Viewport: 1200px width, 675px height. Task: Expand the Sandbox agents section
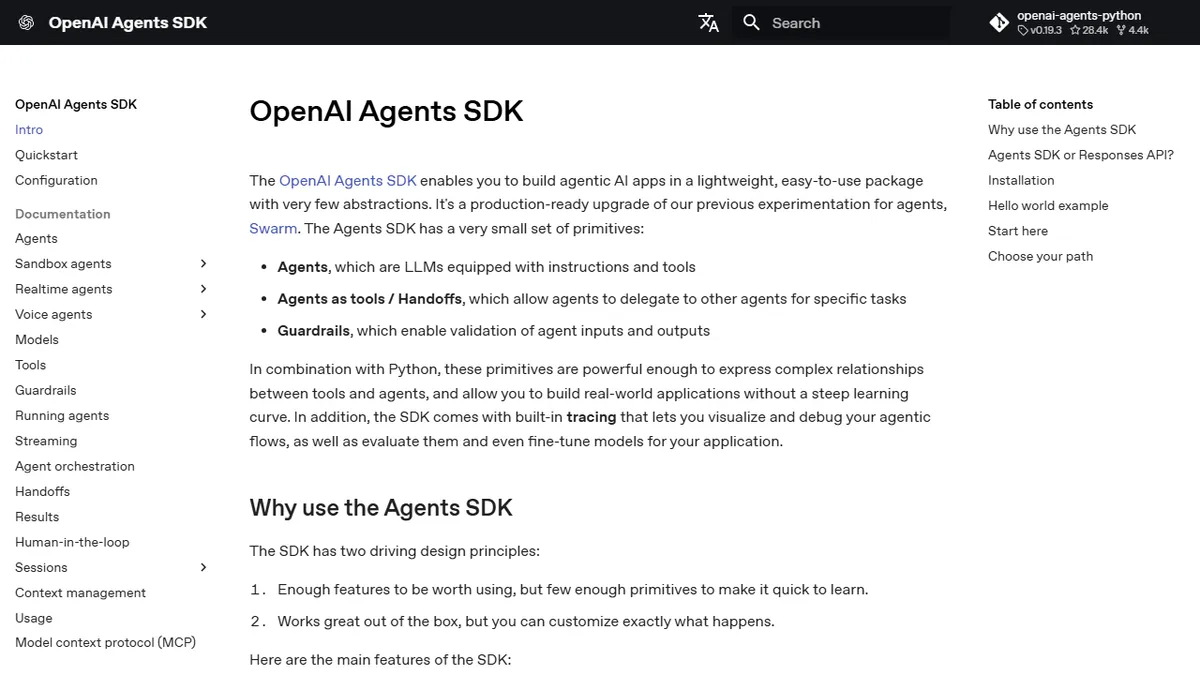coord(203,264)
